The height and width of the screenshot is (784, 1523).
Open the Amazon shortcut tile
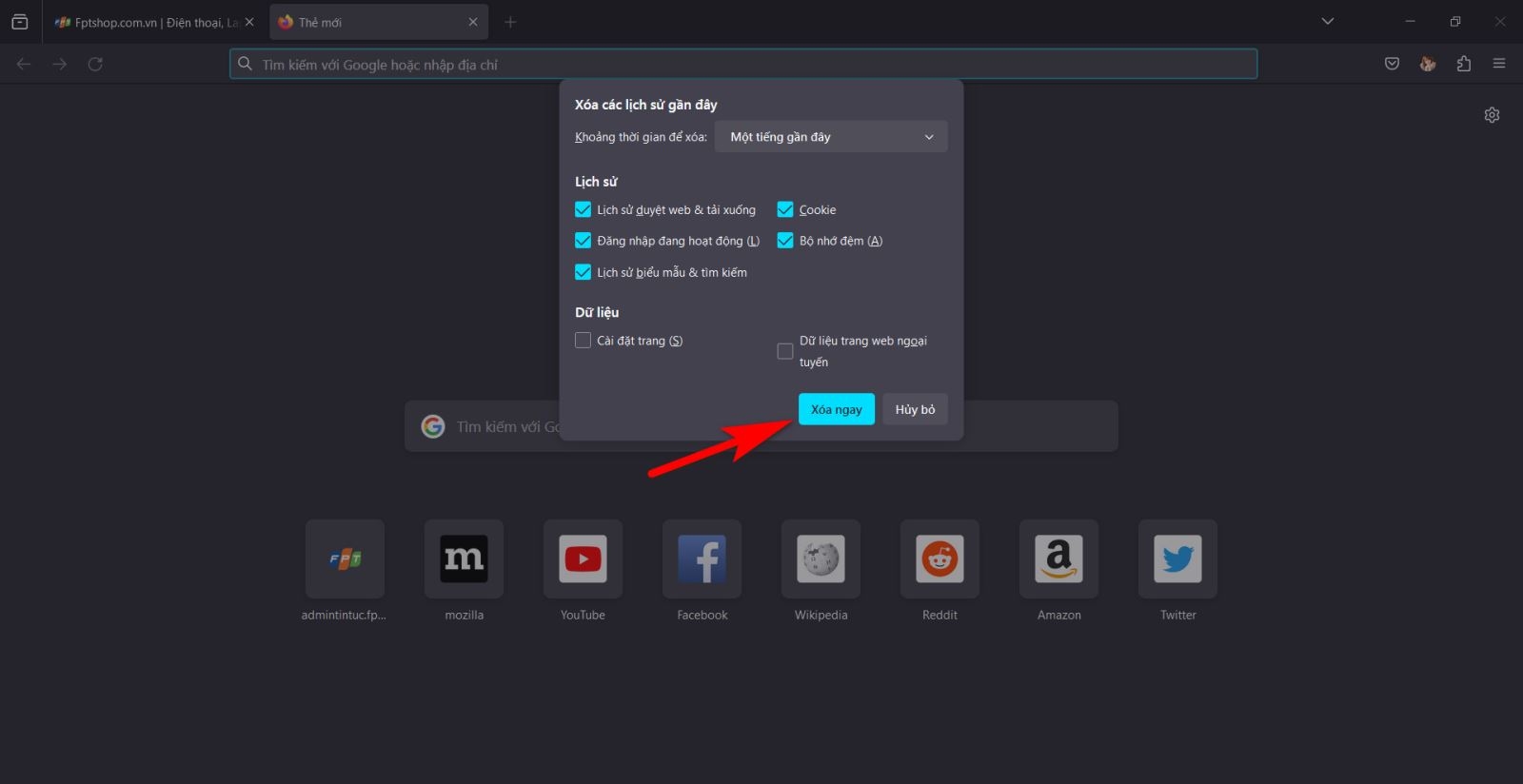[1058, 559]
